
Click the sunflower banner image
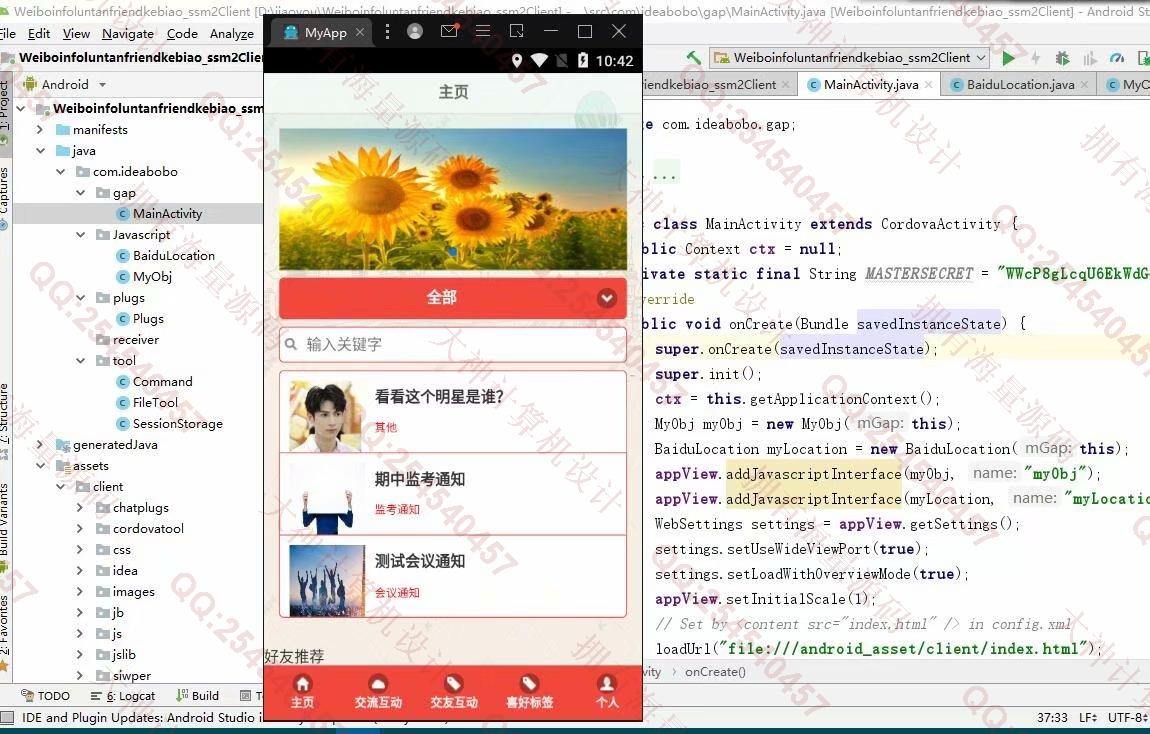click(x=453, y=199)
